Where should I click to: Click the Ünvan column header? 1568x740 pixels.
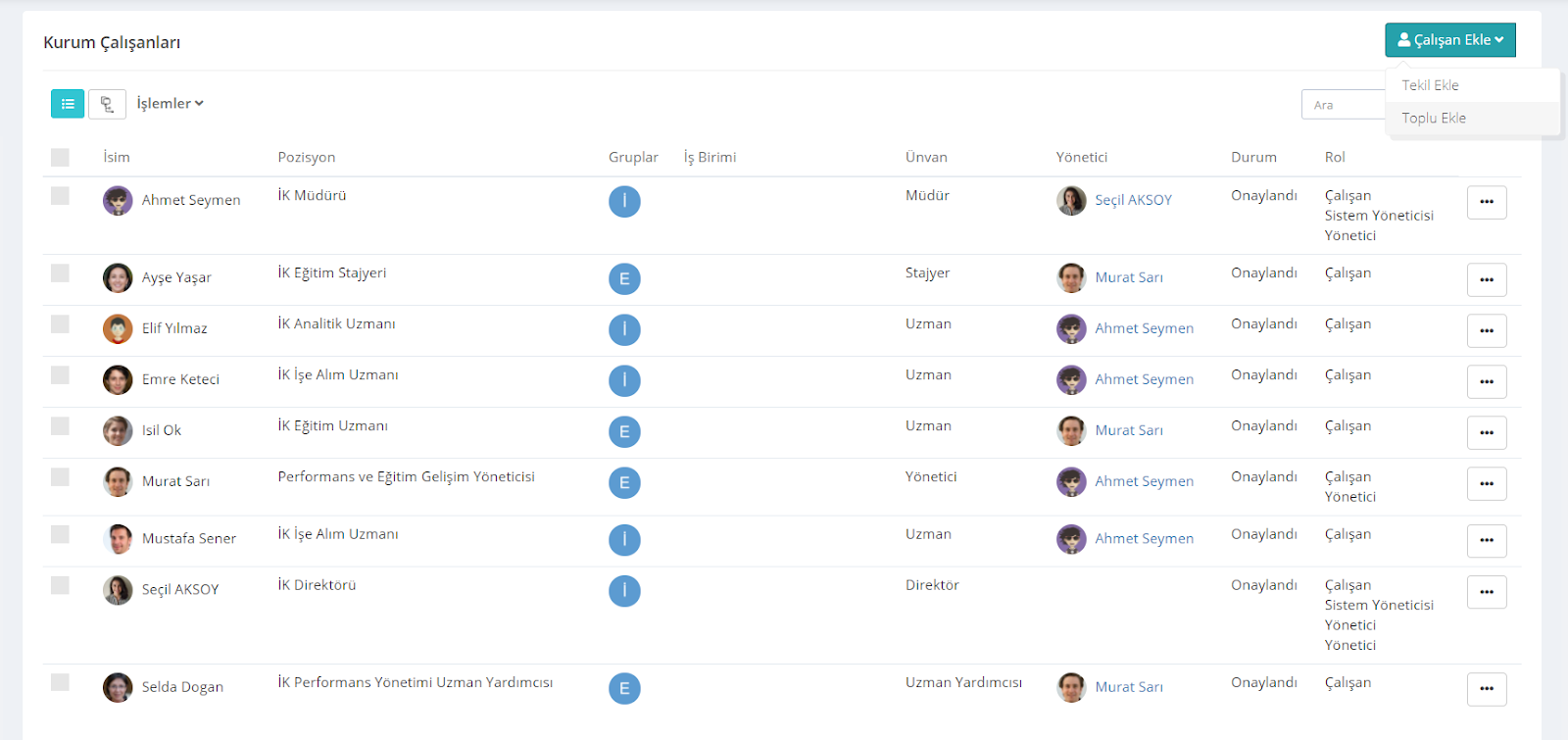click(926, 157)
